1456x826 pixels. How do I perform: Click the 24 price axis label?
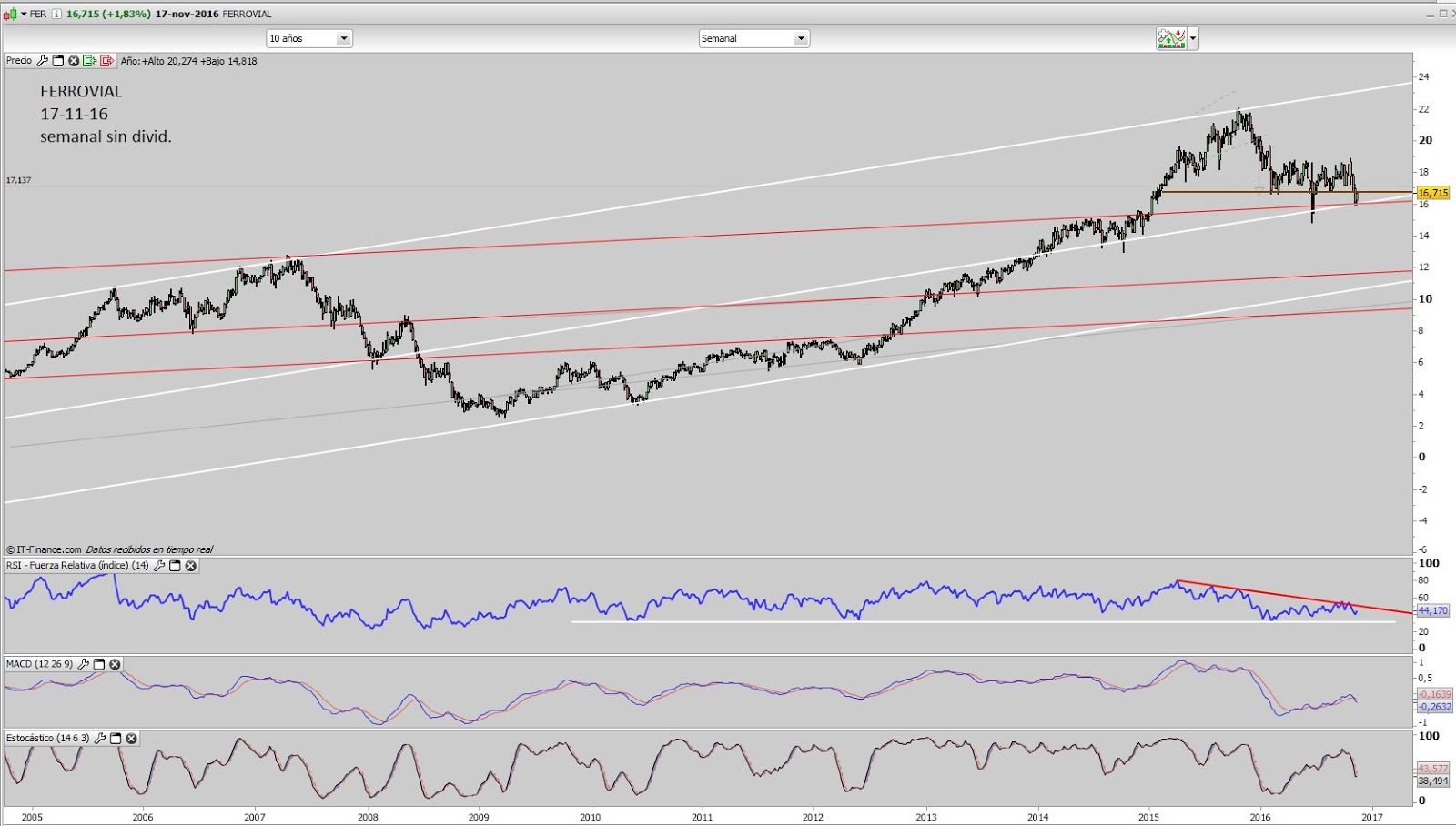click(x=1424, y=77)
